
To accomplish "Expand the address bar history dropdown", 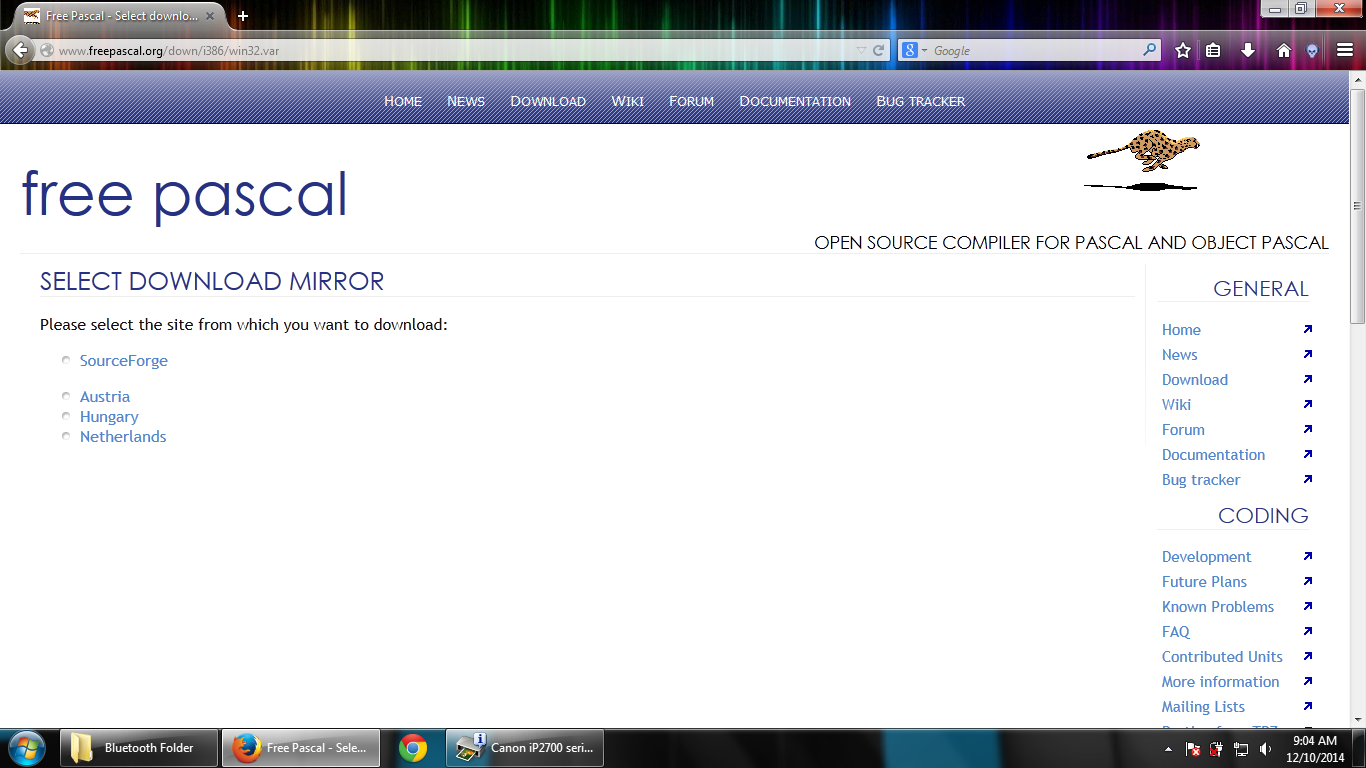I will pos(860,49).
